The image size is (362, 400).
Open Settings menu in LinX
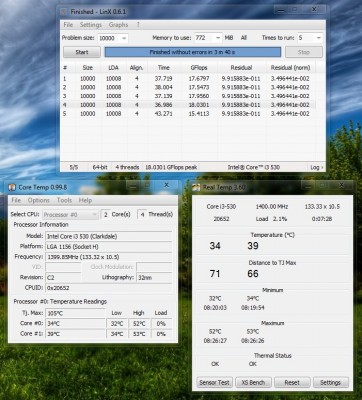(91, 25)
